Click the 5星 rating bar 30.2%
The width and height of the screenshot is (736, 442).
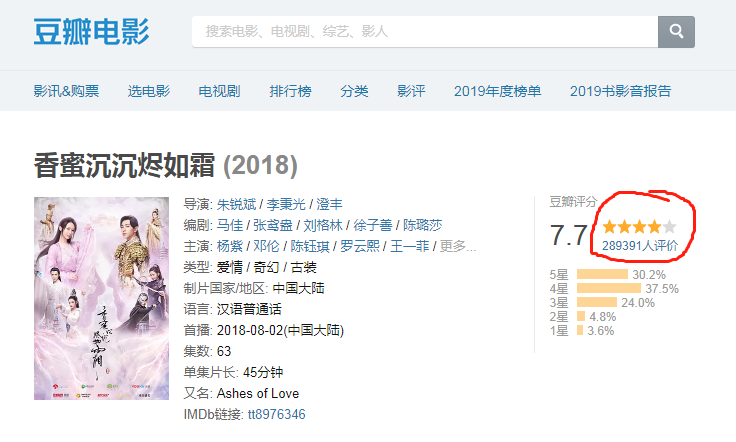(602, 274)
